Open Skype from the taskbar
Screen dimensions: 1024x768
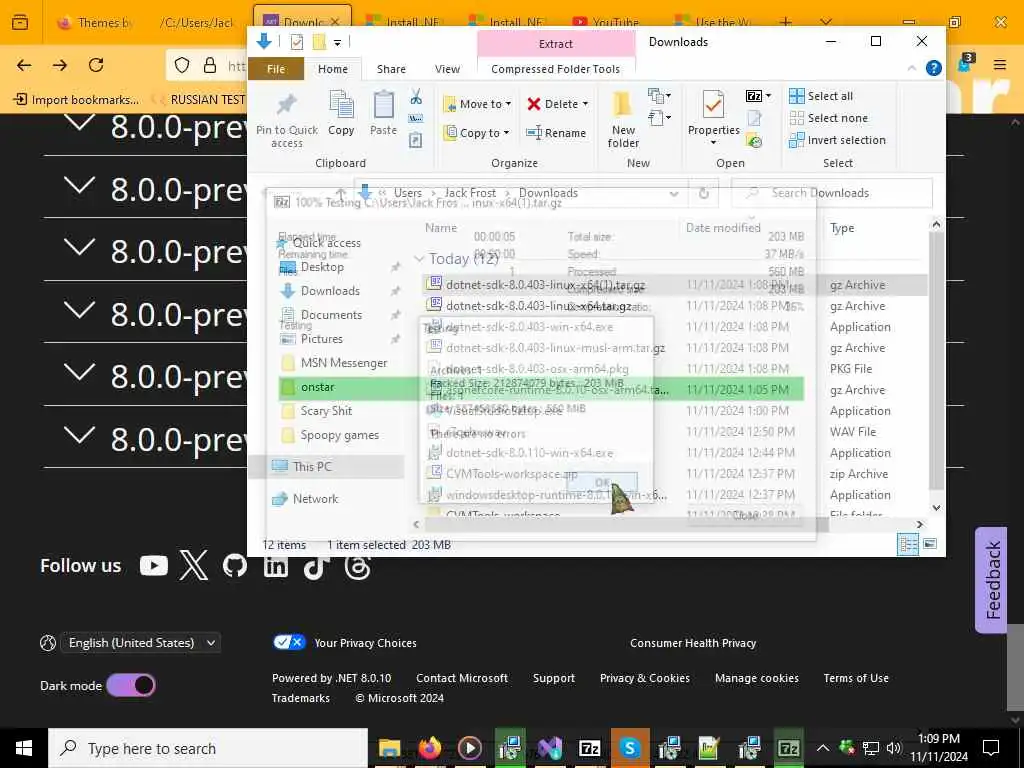630,748
